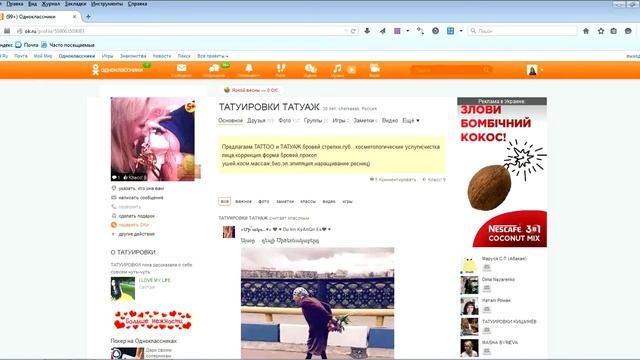Open the Music note icon

pos(337,70)
